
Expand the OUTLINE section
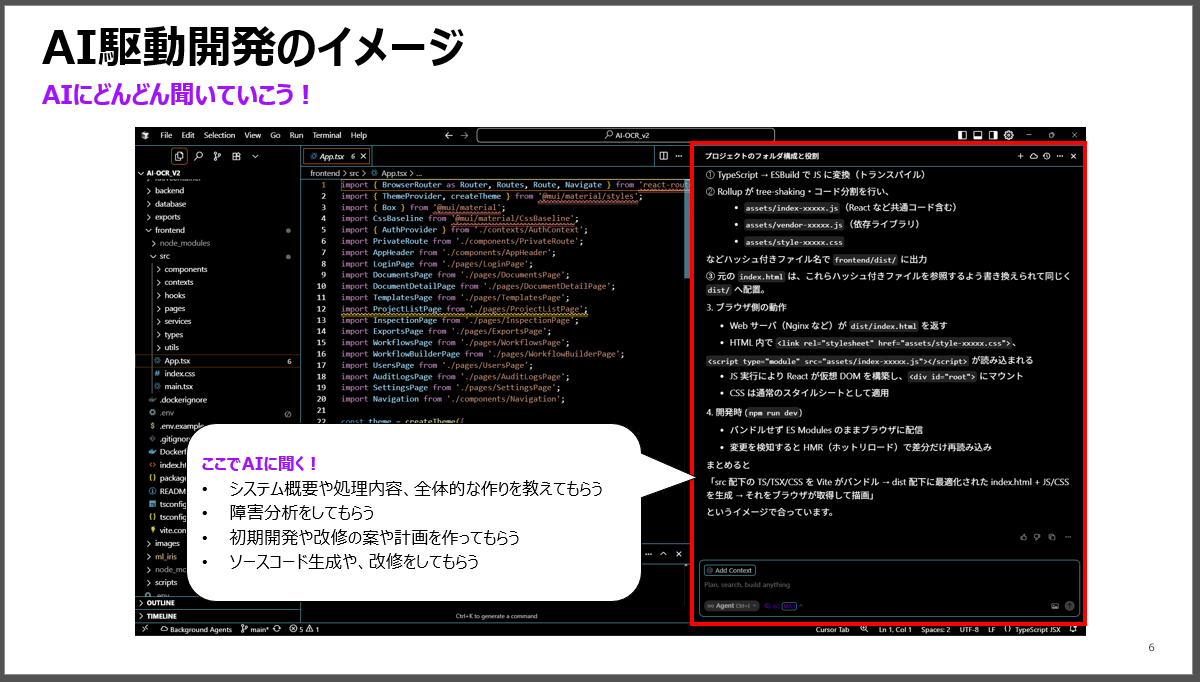pyautogui.click(x=217, y=603)
